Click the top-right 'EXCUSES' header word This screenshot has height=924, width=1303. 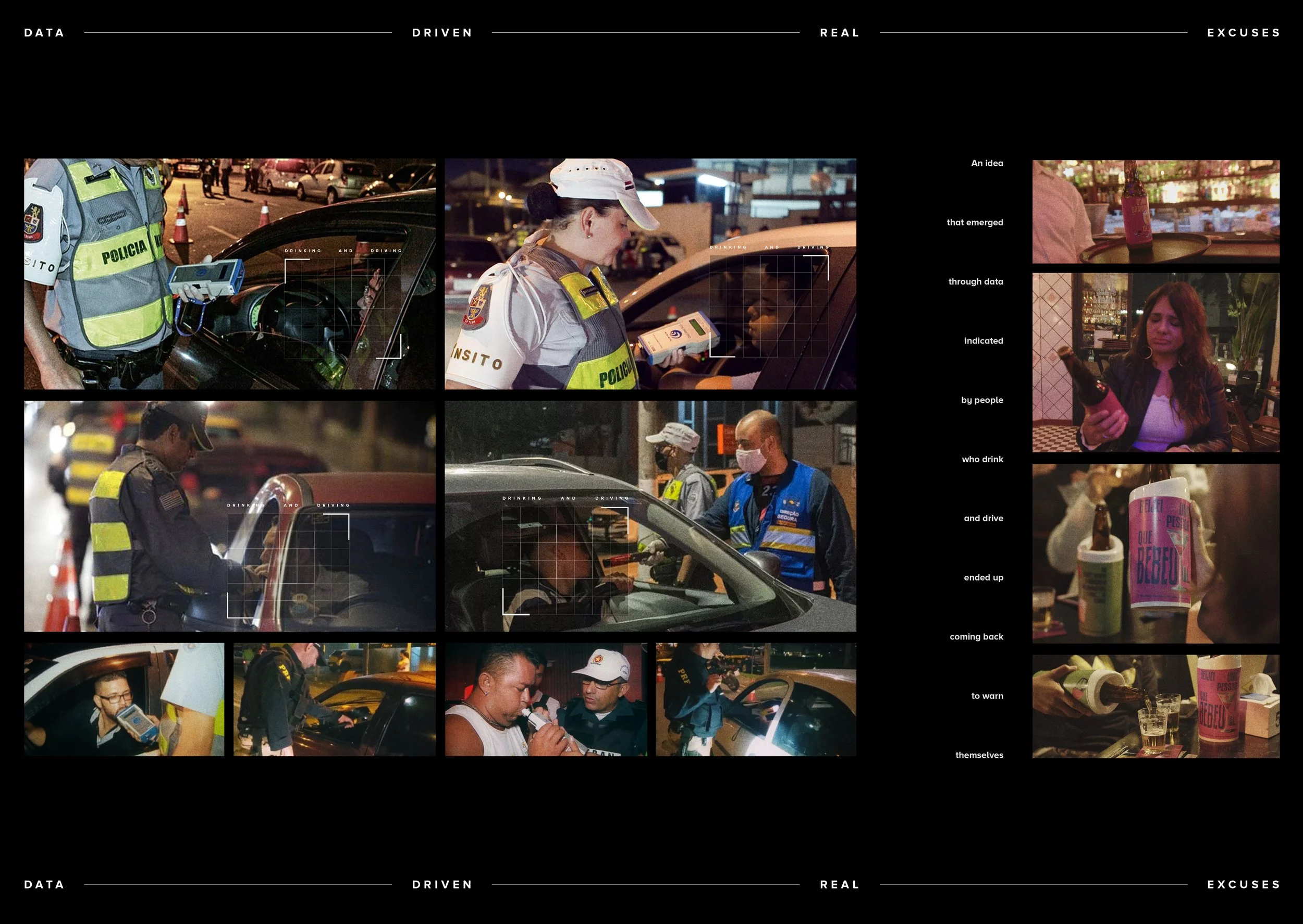[1243, 33]
